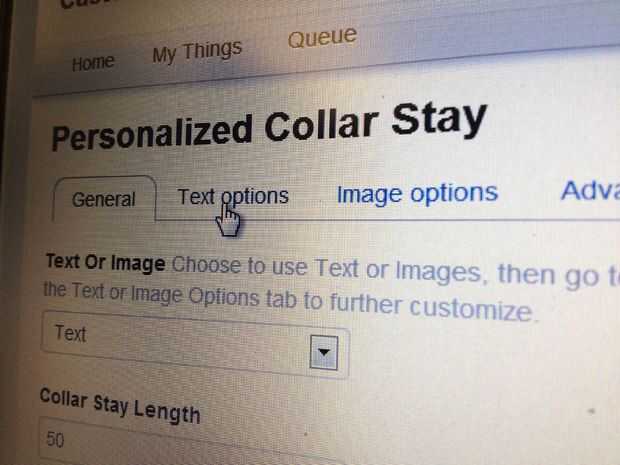The width and height of the screenshot is (620, 465).
Task: Click the 'Text Or Image' bold label
Action: (x=106, y=263)
